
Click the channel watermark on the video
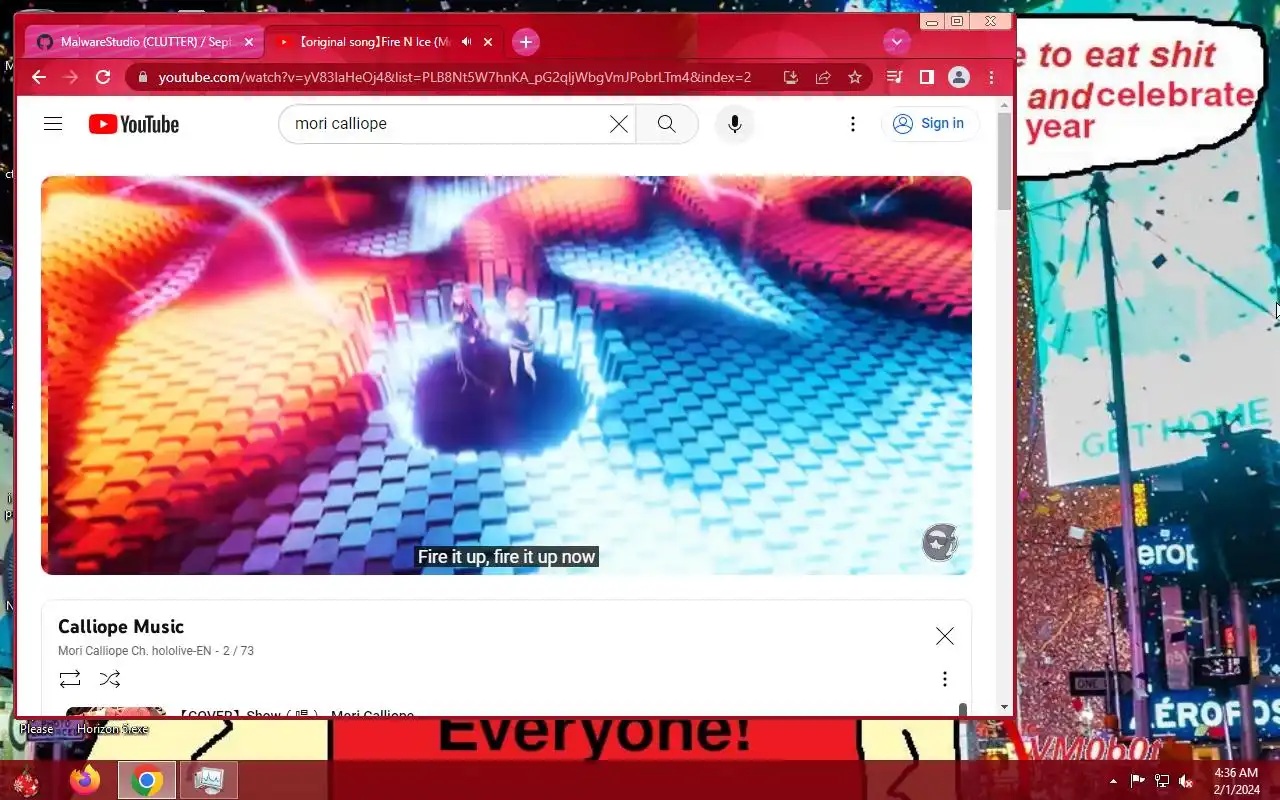click(x=940, y=542)
